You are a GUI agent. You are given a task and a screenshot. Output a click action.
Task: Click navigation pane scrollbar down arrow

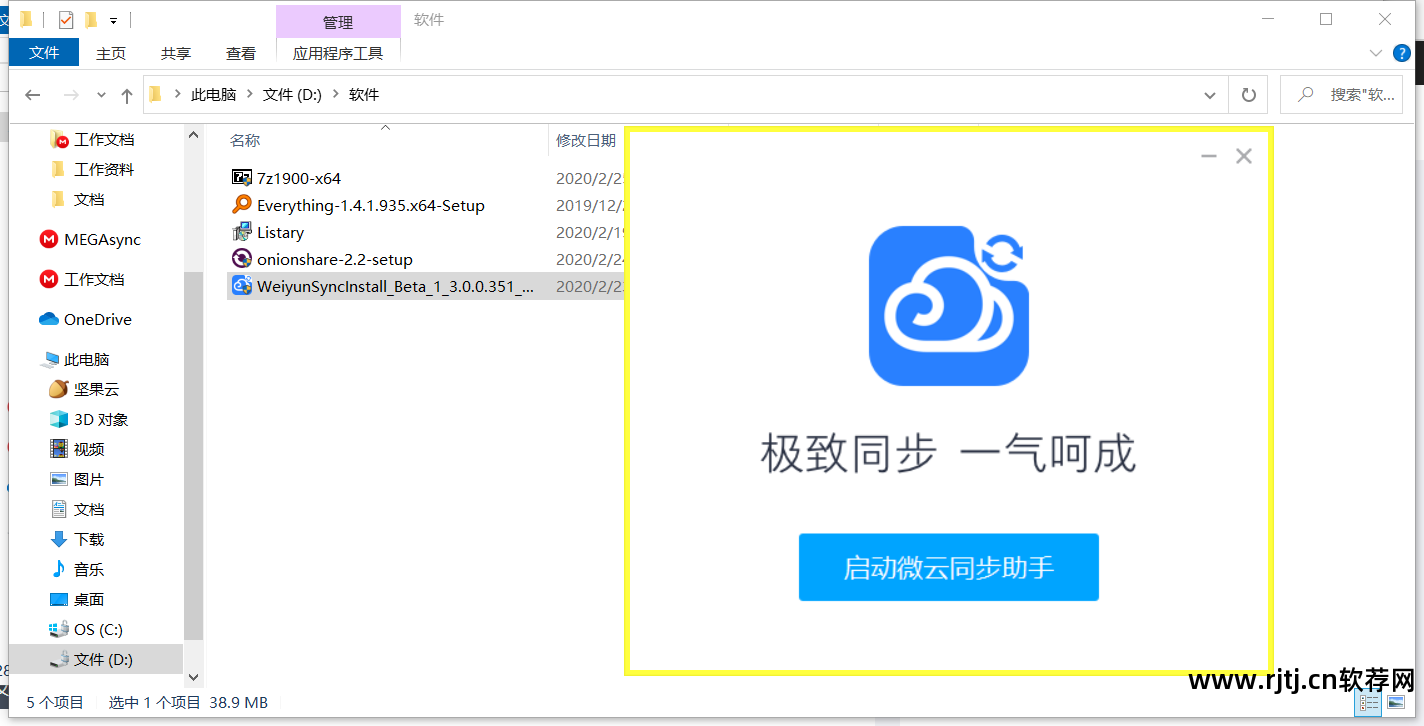point(194,679)
